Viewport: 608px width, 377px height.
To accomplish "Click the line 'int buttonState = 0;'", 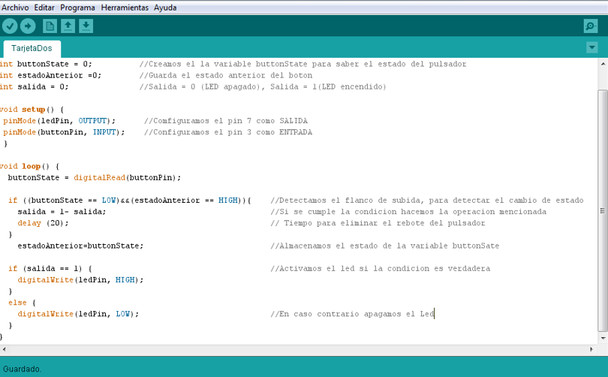I will pyautogui.click(x=46, y=64).
